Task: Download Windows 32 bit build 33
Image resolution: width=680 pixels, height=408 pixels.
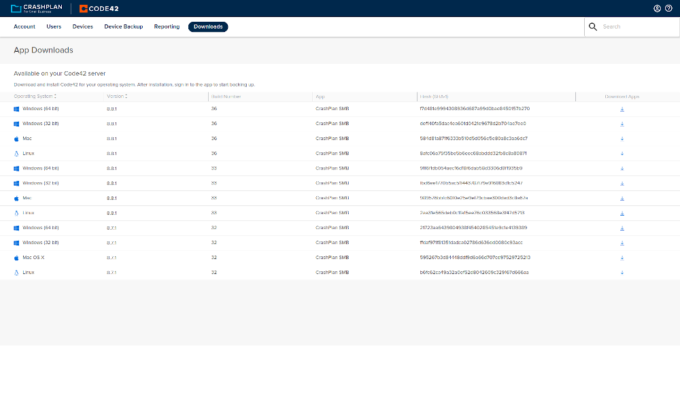Action: (622, 183)
